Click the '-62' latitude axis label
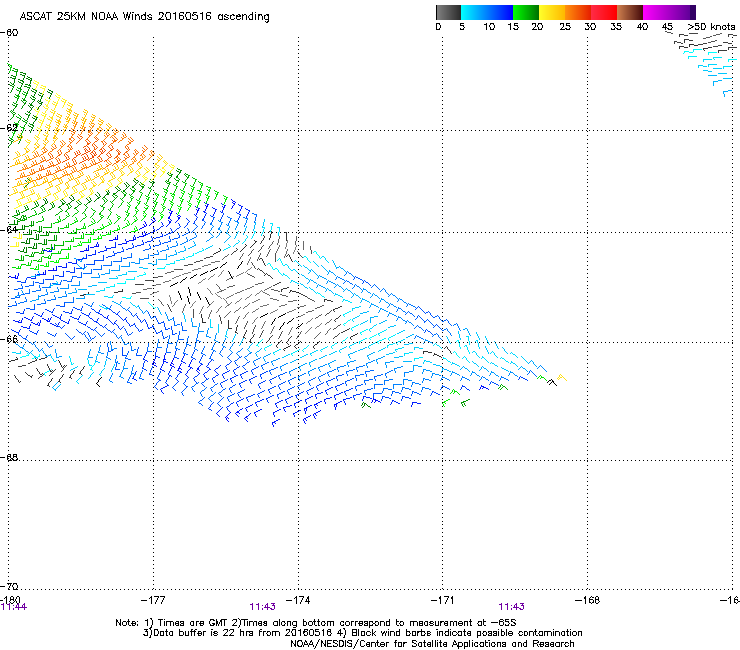 [x=9, y=128]
